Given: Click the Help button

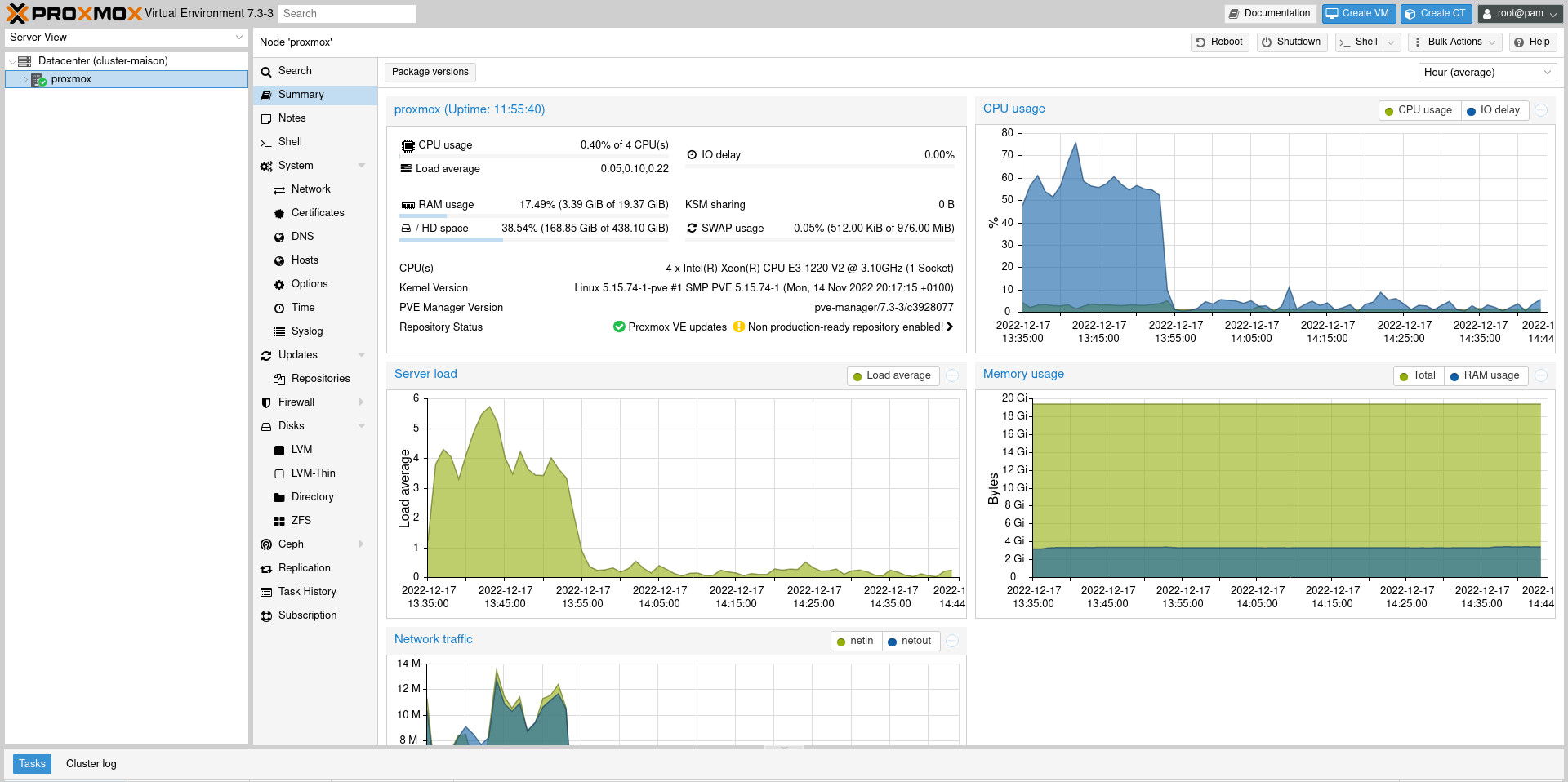Looking at the screenshot, I should (x=1532, y=42).
